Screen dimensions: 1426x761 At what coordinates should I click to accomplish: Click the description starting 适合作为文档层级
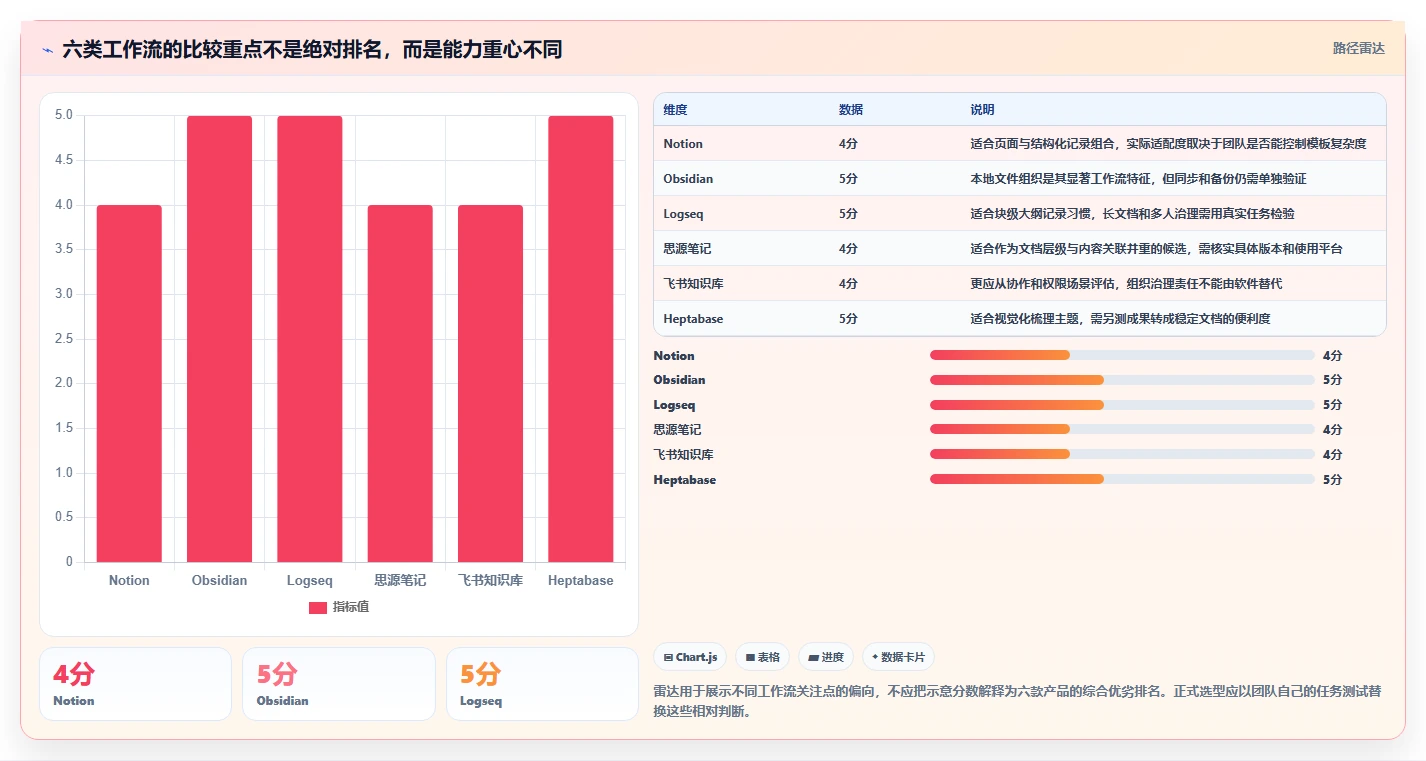pyautogui.click(x=1156, y=249)
